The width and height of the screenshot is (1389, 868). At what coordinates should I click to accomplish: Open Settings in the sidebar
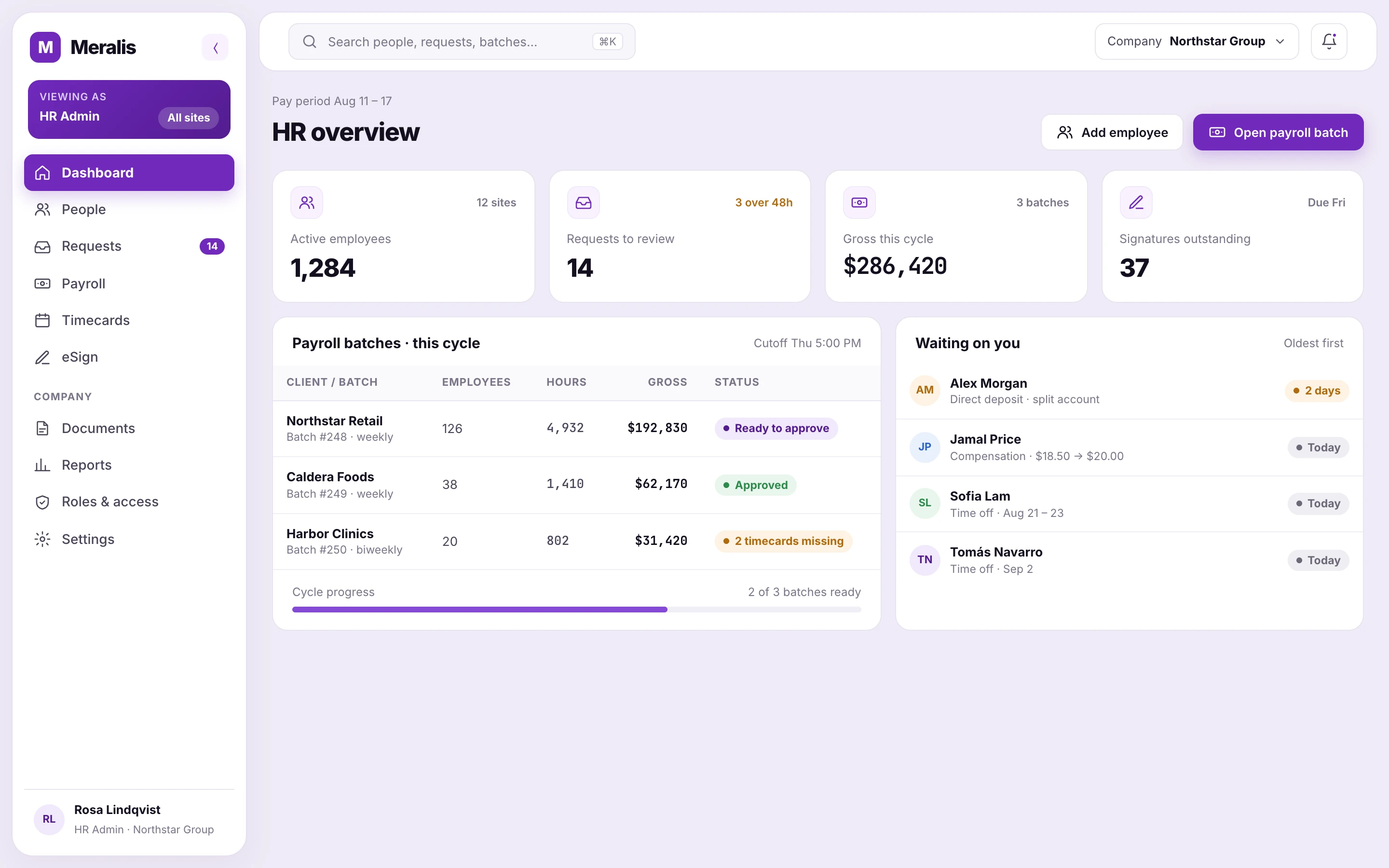click(x=129, y=539)
